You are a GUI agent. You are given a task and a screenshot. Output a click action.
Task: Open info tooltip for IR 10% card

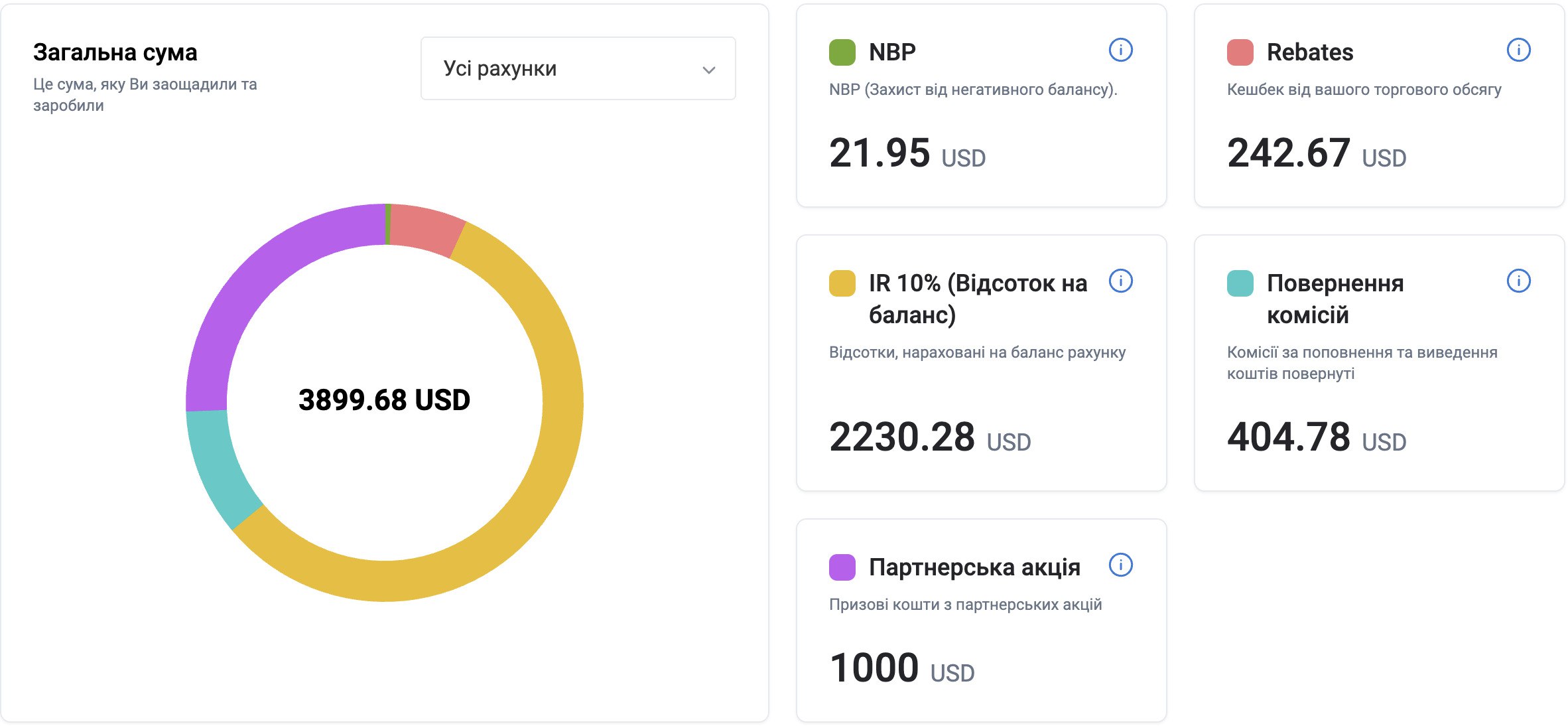point(1120,281)
